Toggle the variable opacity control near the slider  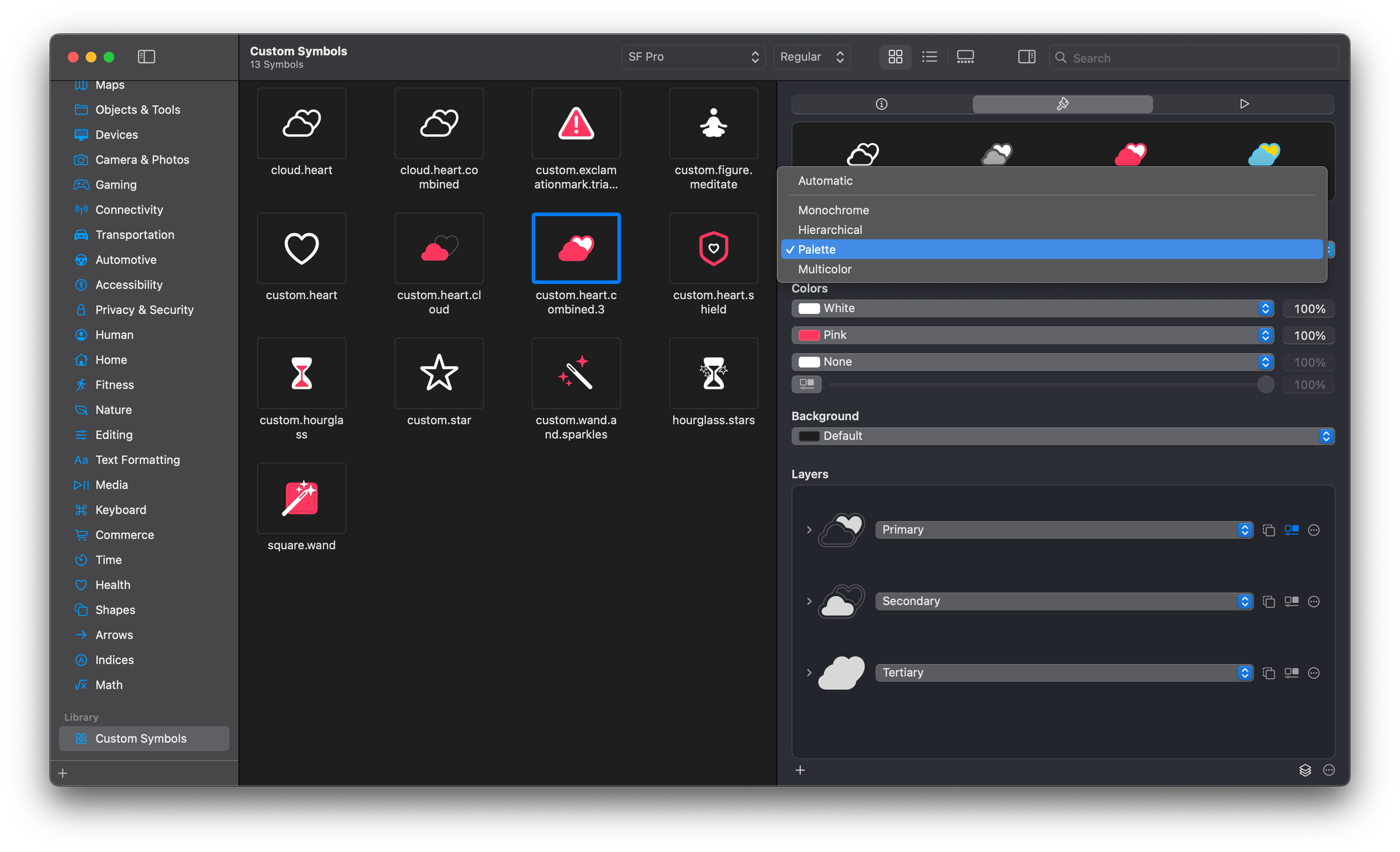point(807,385)
